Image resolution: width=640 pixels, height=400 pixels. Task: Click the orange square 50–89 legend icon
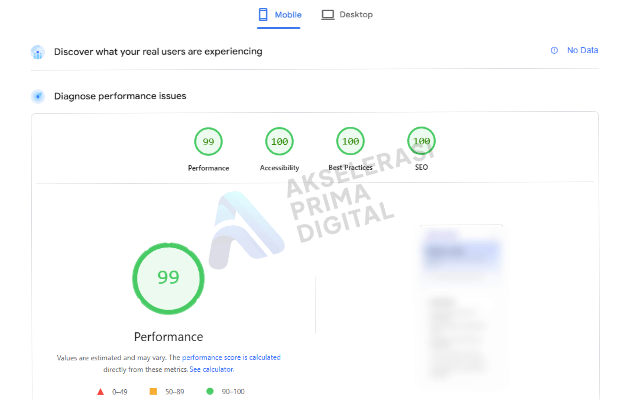click(x=153, y=391)
